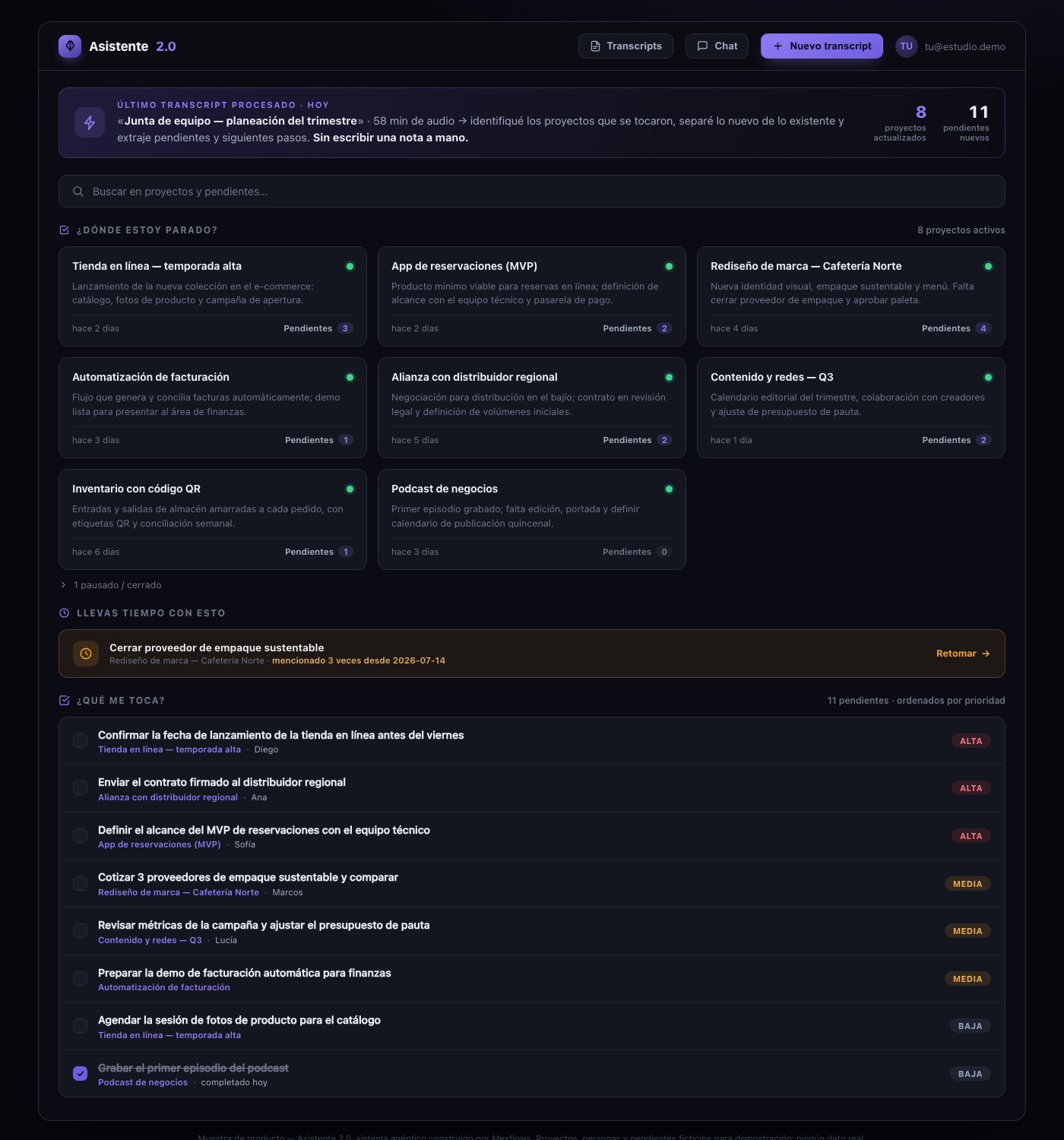1064x1140 pixels.
Task: Check "Agendar la sesión de fotos de producto"
Action: [x=80, y=1026]
